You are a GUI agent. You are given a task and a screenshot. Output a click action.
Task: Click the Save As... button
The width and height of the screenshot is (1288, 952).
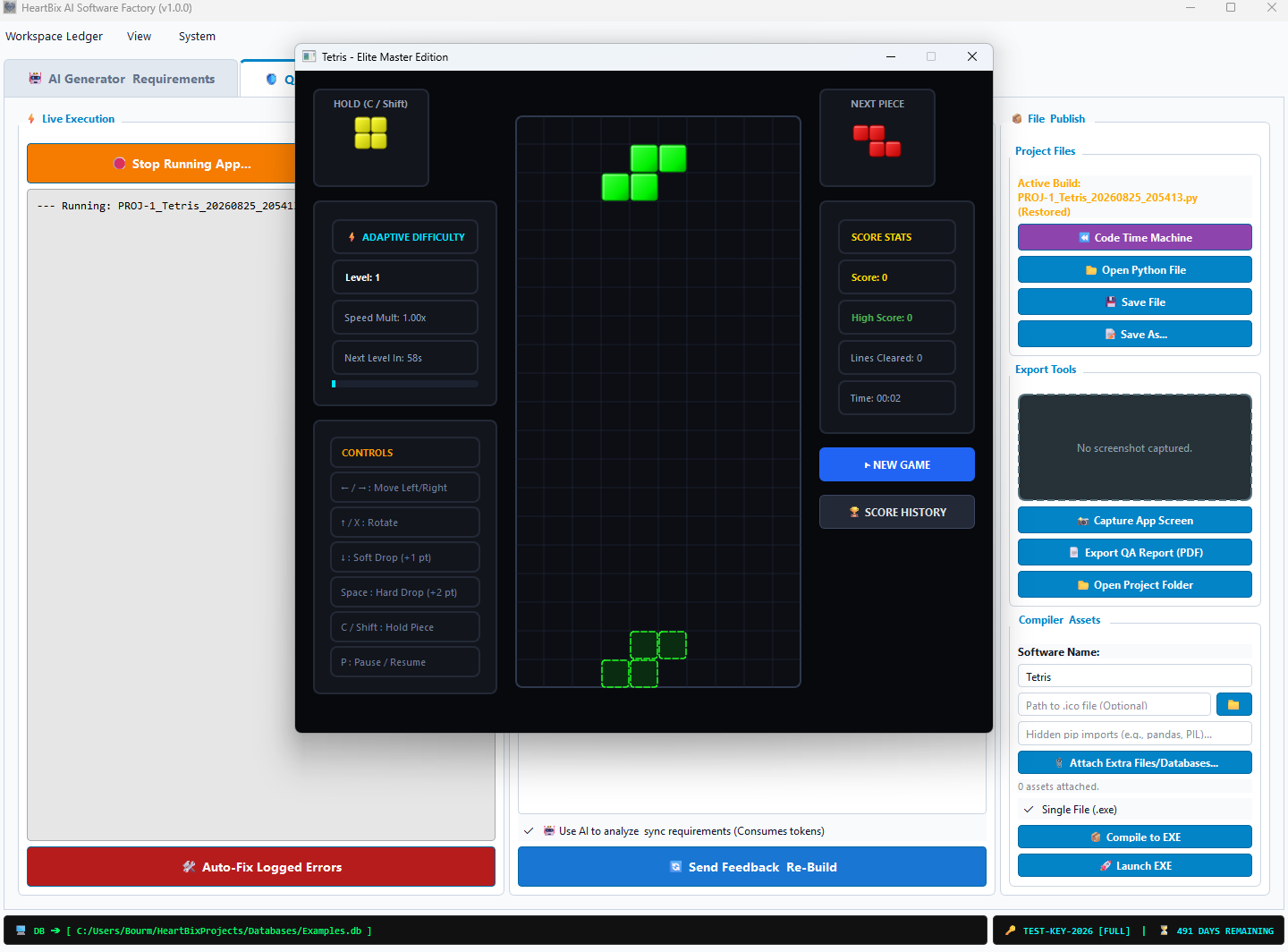click(1135, 335)
